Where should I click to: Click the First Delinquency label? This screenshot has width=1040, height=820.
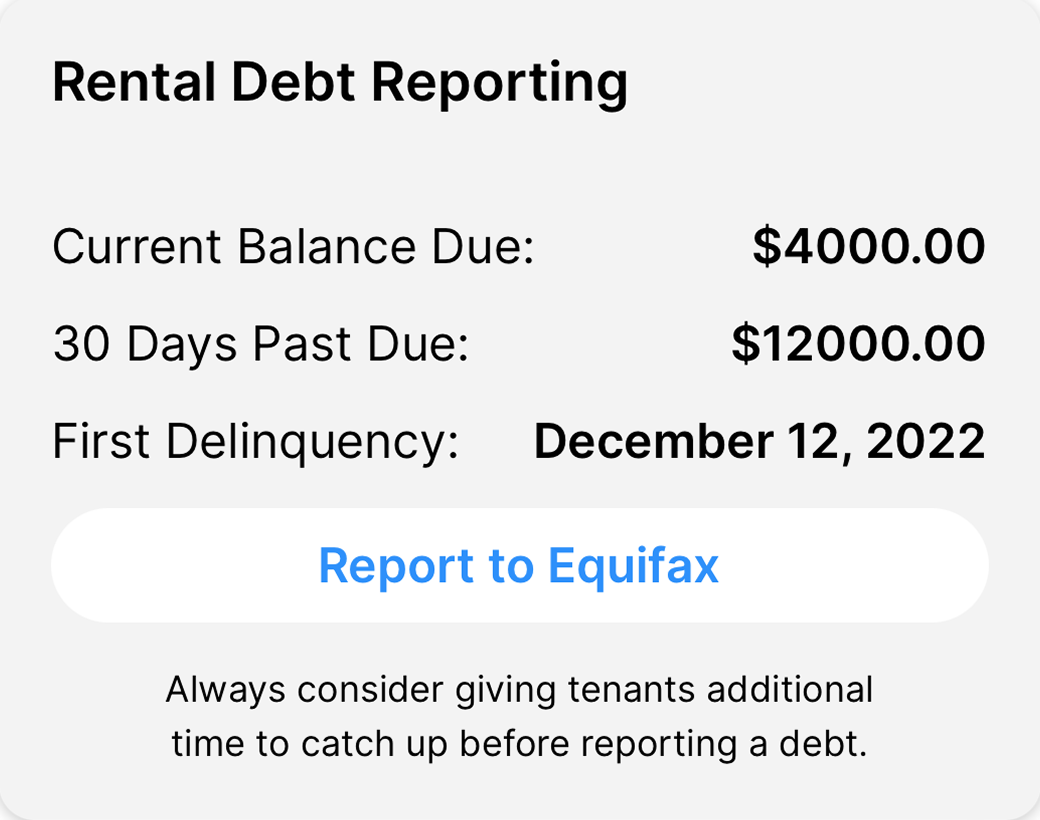[255, 442]
